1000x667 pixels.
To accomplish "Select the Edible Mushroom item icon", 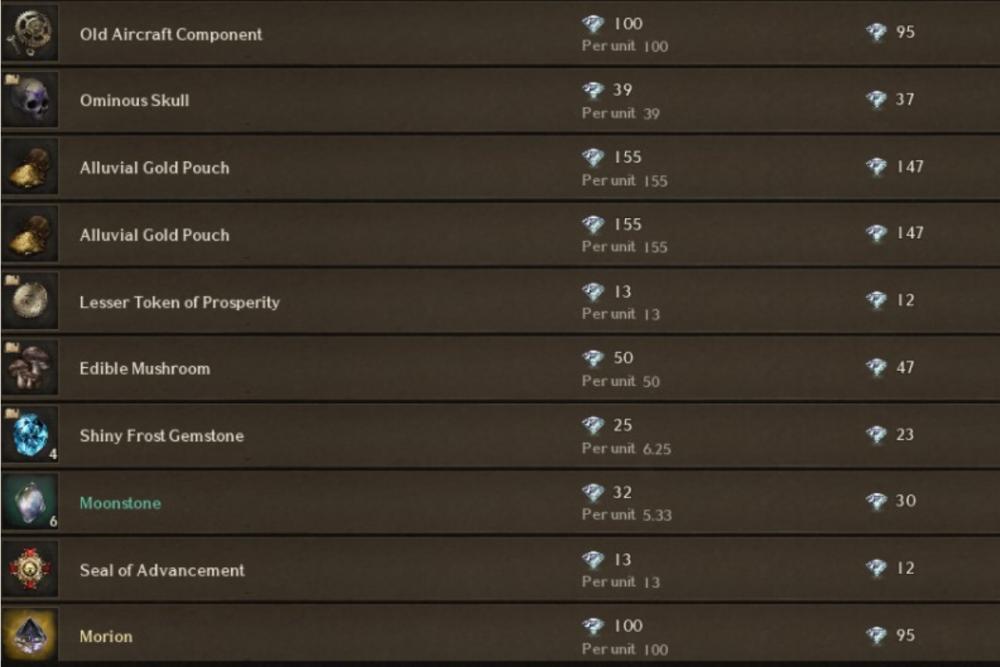I will point(30,368).
